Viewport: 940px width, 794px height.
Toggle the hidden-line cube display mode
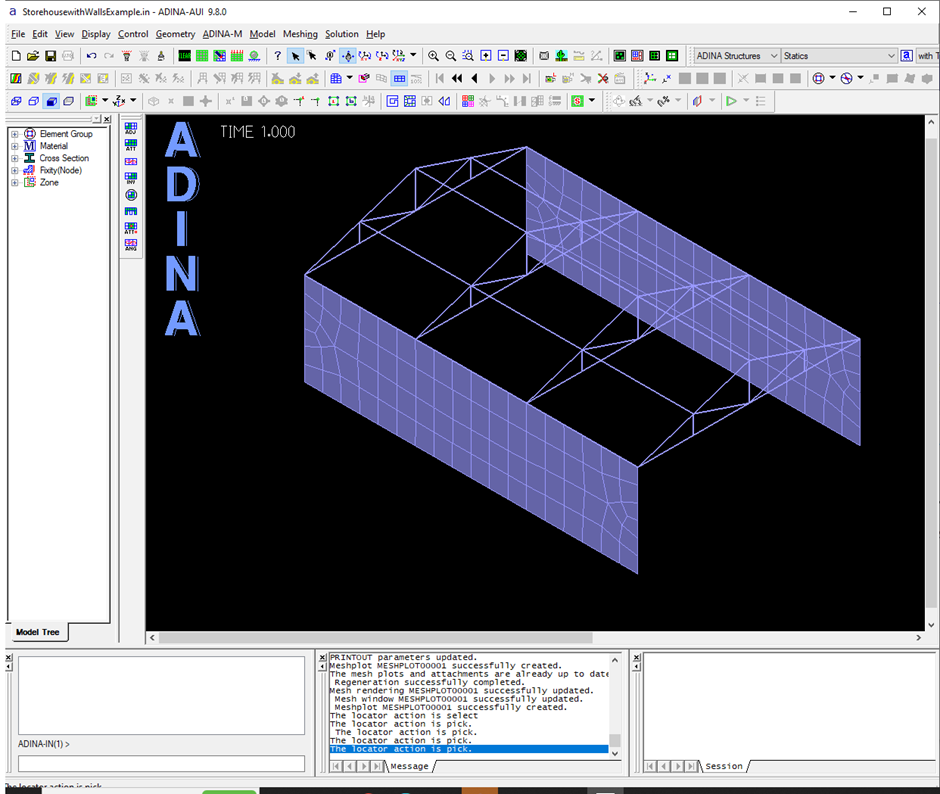pos(34,101)
